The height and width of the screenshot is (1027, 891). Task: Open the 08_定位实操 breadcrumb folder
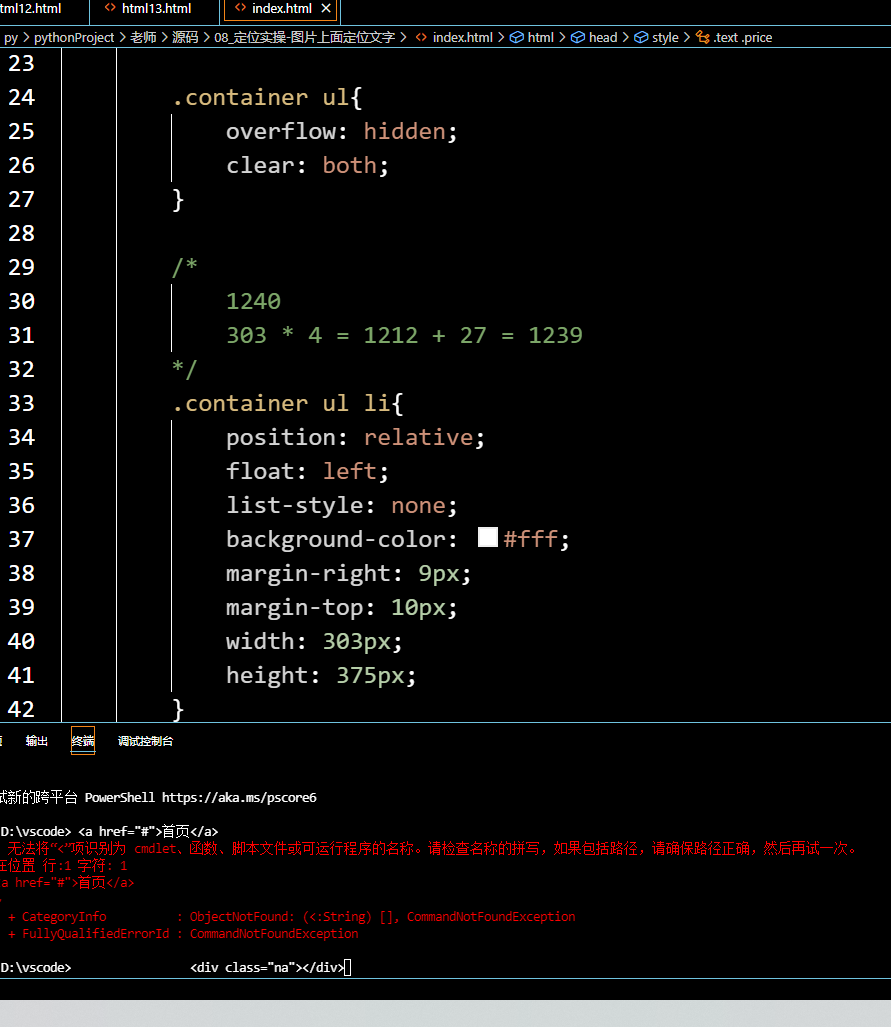point(305,37)
